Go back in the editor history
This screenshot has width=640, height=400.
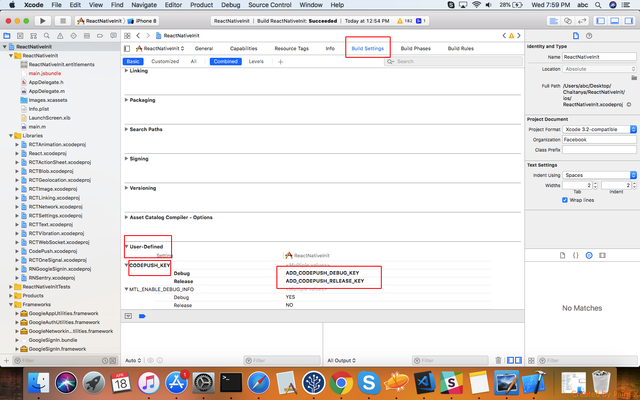coord(138,36)
